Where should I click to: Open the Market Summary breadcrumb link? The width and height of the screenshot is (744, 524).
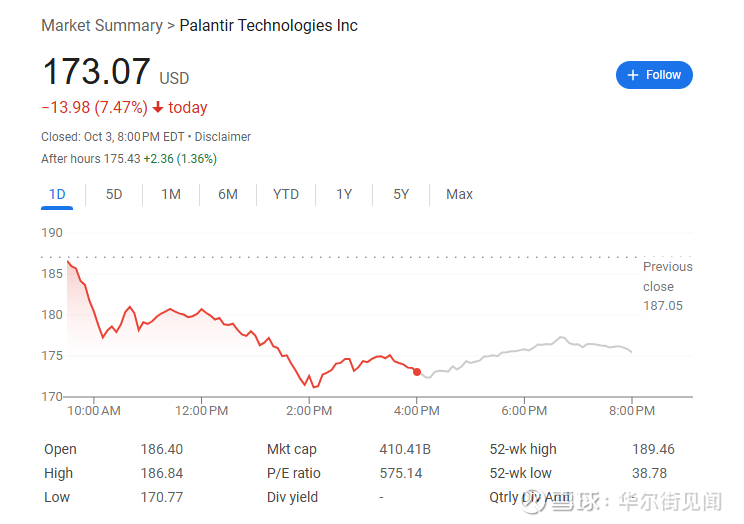coord(101,25)
